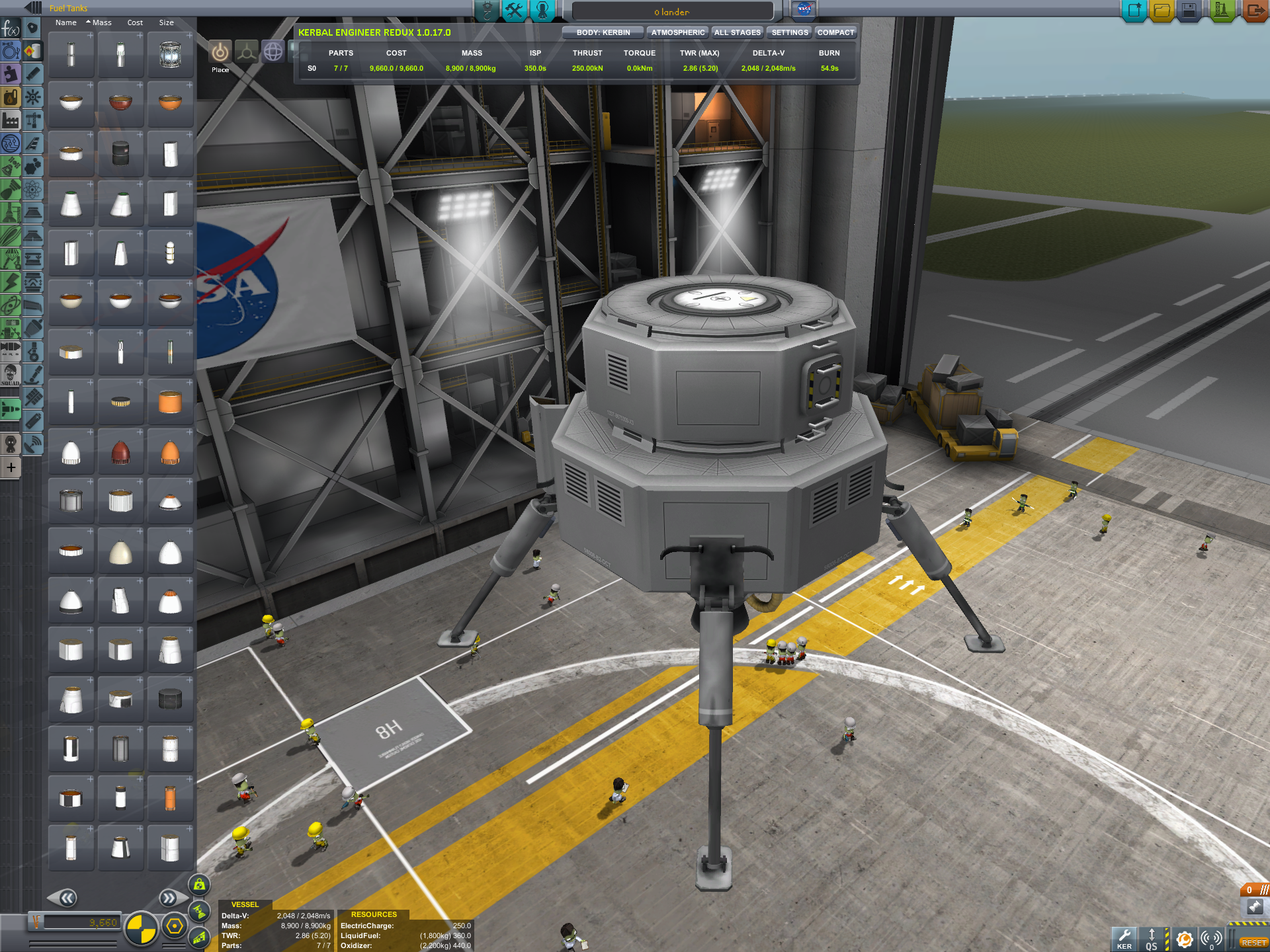Add a custom category with plus button
Viewport: 1270px width, 952px height.
click(x=11, y=467)
